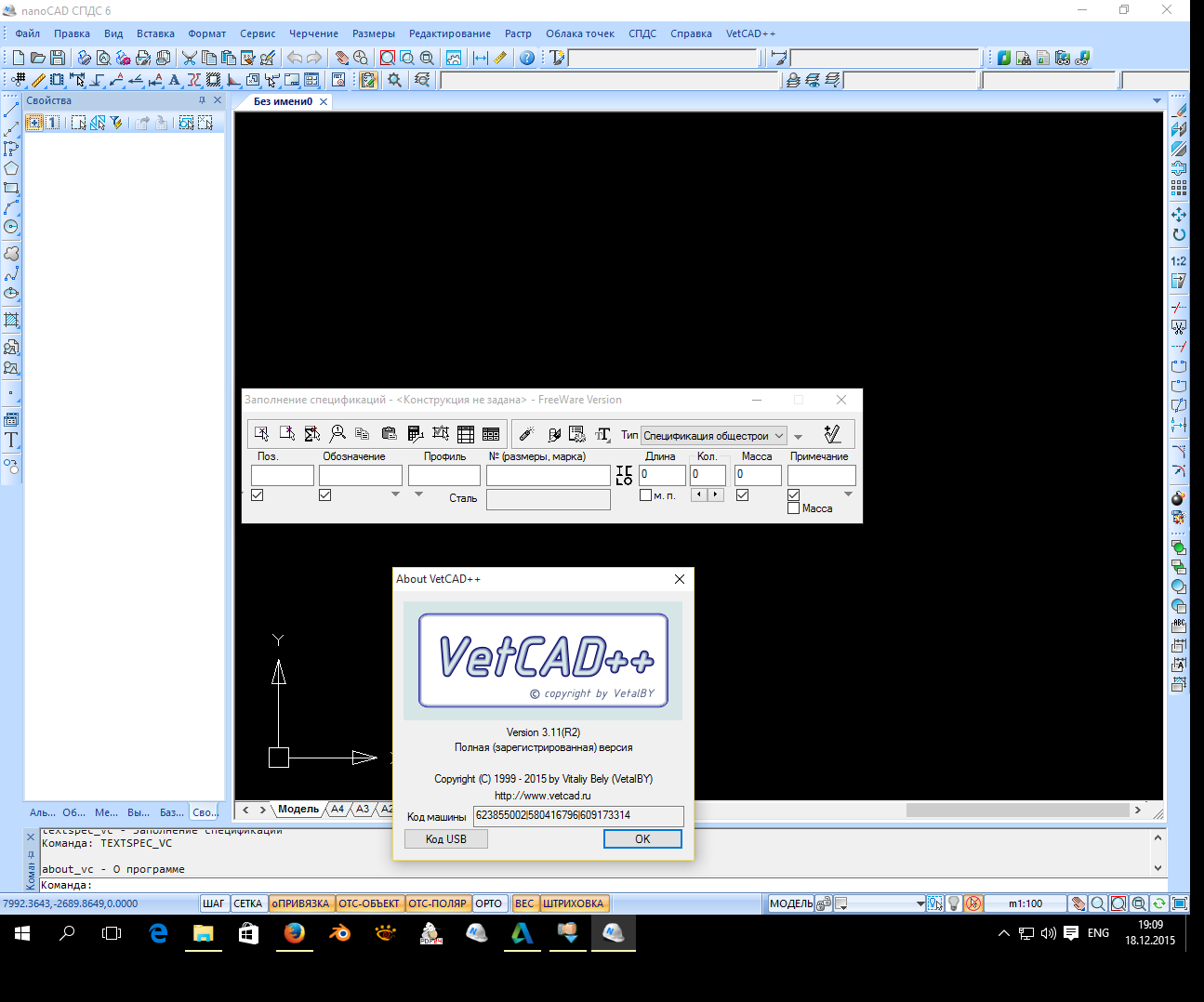Open Help question mark icon
The width and height of the screenshot is (1204, 1002).
pyautogui.click(x=527, y=58)
